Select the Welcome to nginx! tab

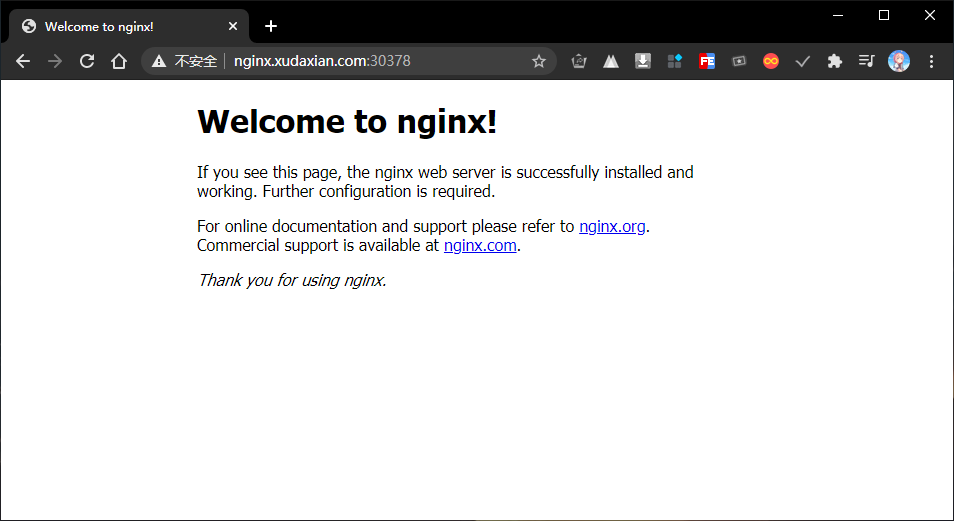pyautogui.click(x=128, y=26)
